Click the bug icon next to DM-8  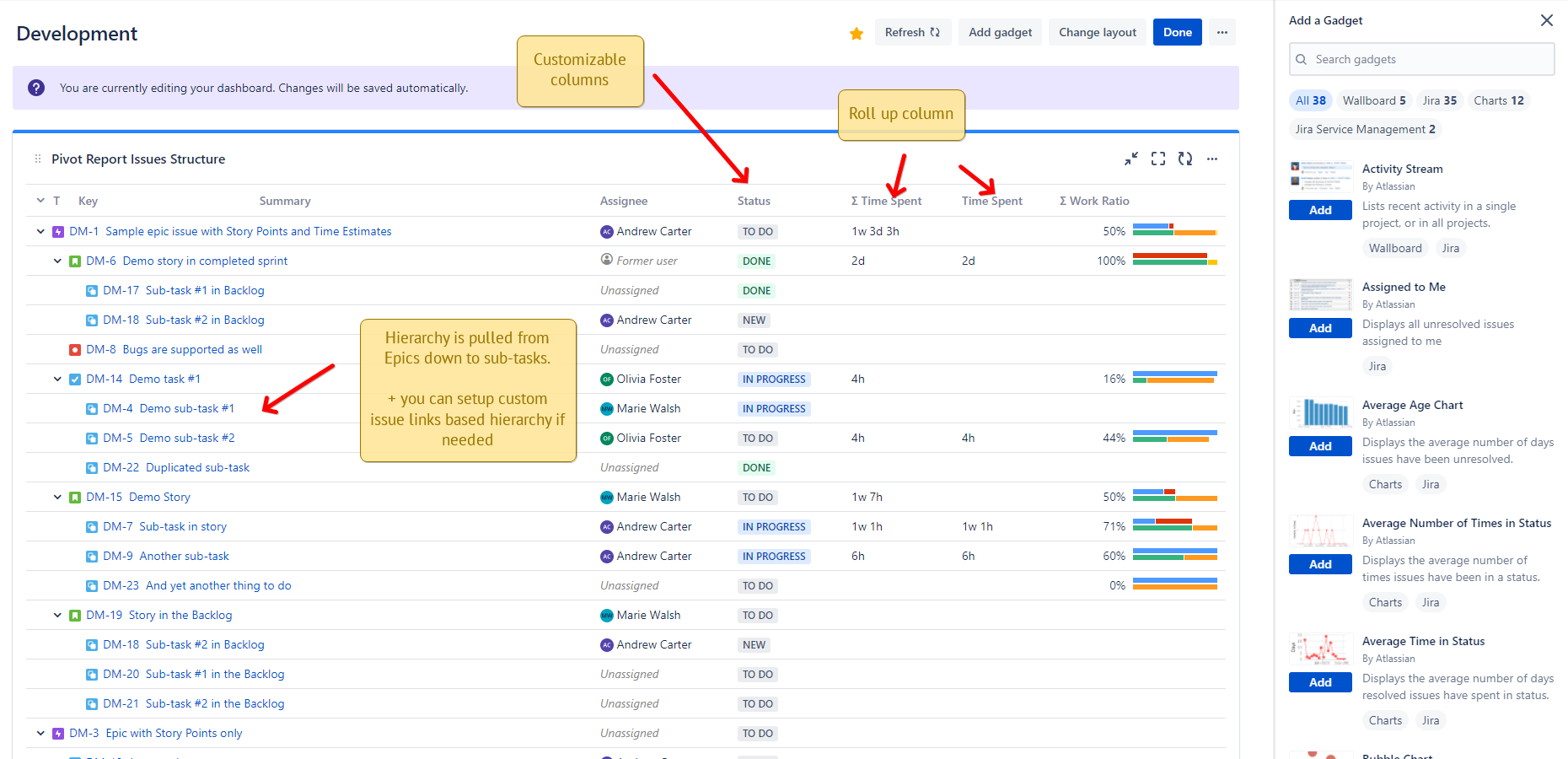[x=75, y=349]
